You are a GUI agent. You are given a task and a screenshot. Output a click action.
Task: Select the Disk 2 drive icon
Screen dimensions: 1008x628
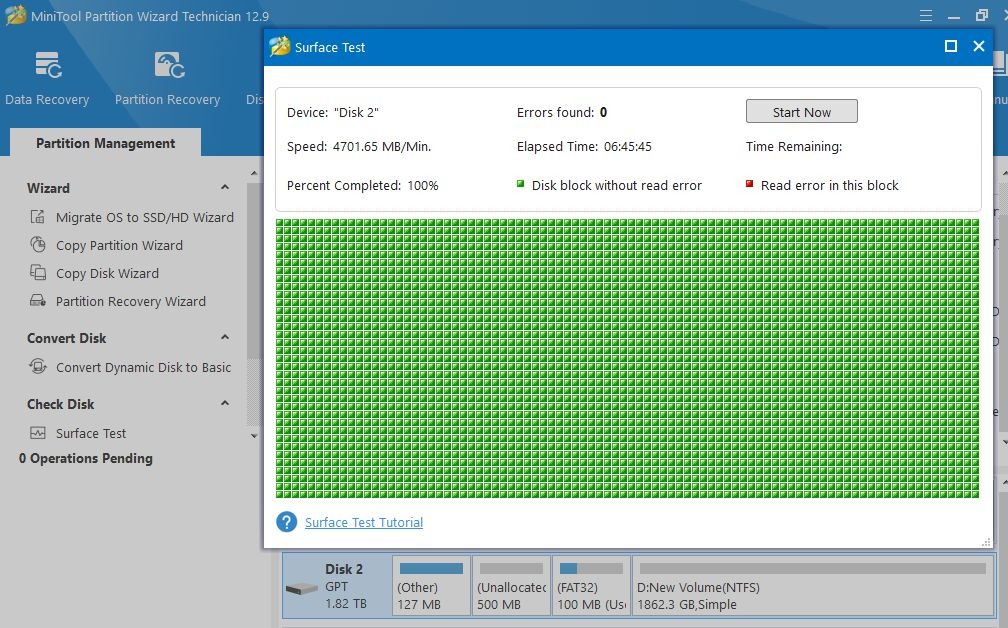pyautogui.click(x=301, y=588)
